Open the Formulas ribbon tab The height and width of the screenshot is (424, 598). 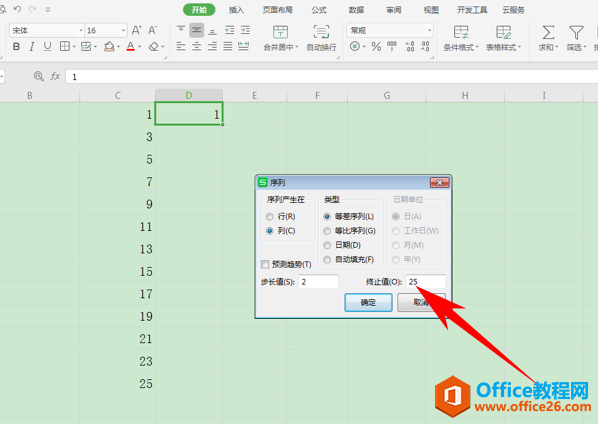pos(319,10)
